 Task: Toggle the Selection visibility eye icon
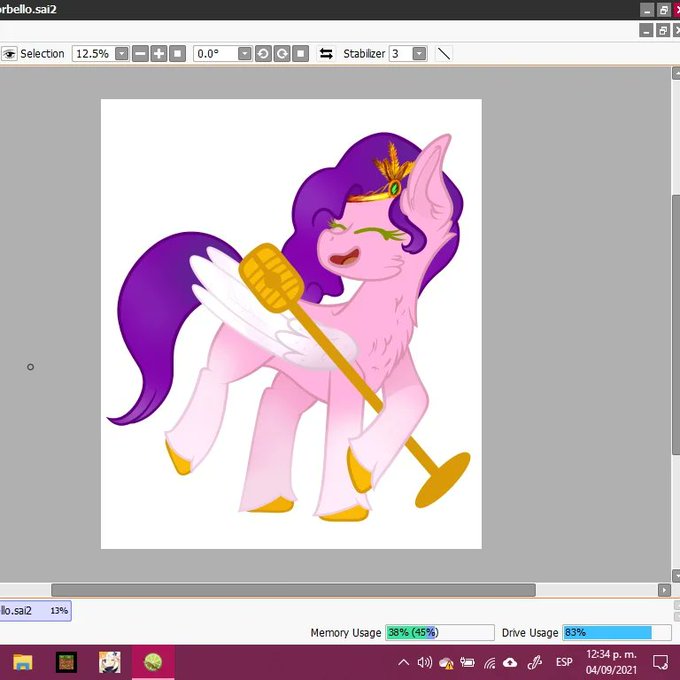[x=9, y=54]
